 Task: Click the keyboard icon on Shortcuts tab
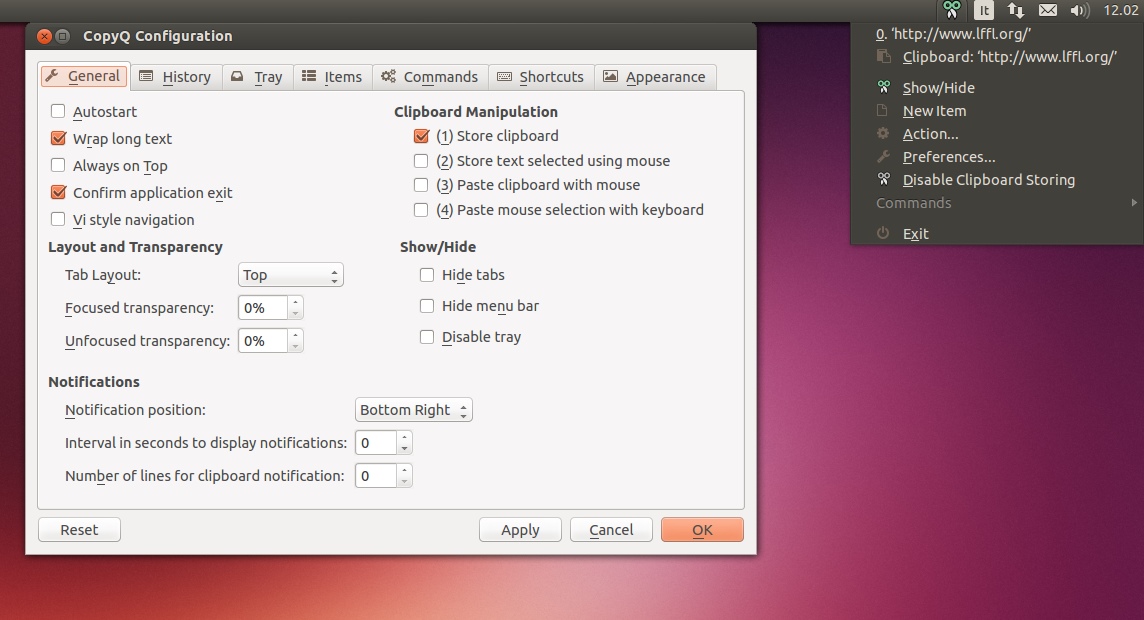pos(504,77)
